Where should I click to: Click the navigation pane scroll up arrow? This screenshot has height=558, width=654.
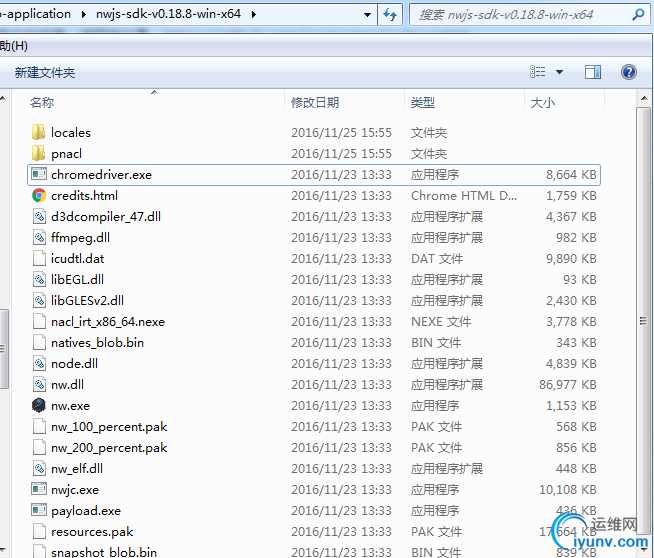[x=3, y=98]
